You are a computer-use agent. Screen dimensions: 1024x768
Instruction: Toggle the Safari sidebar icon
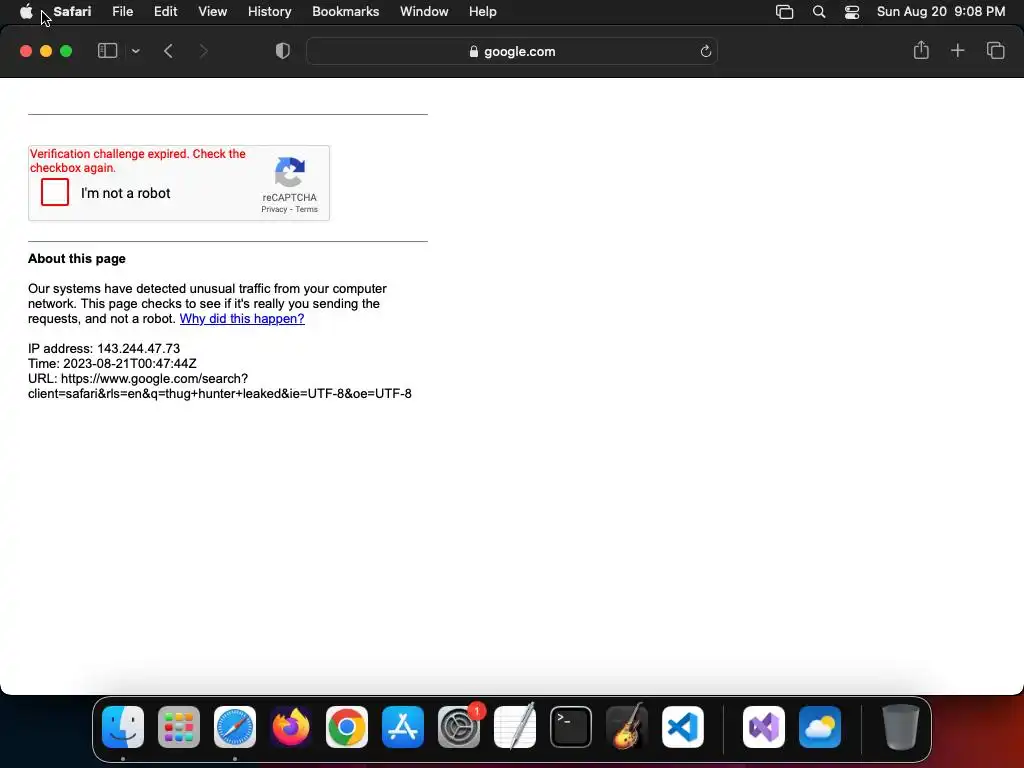tap(107, 51)
